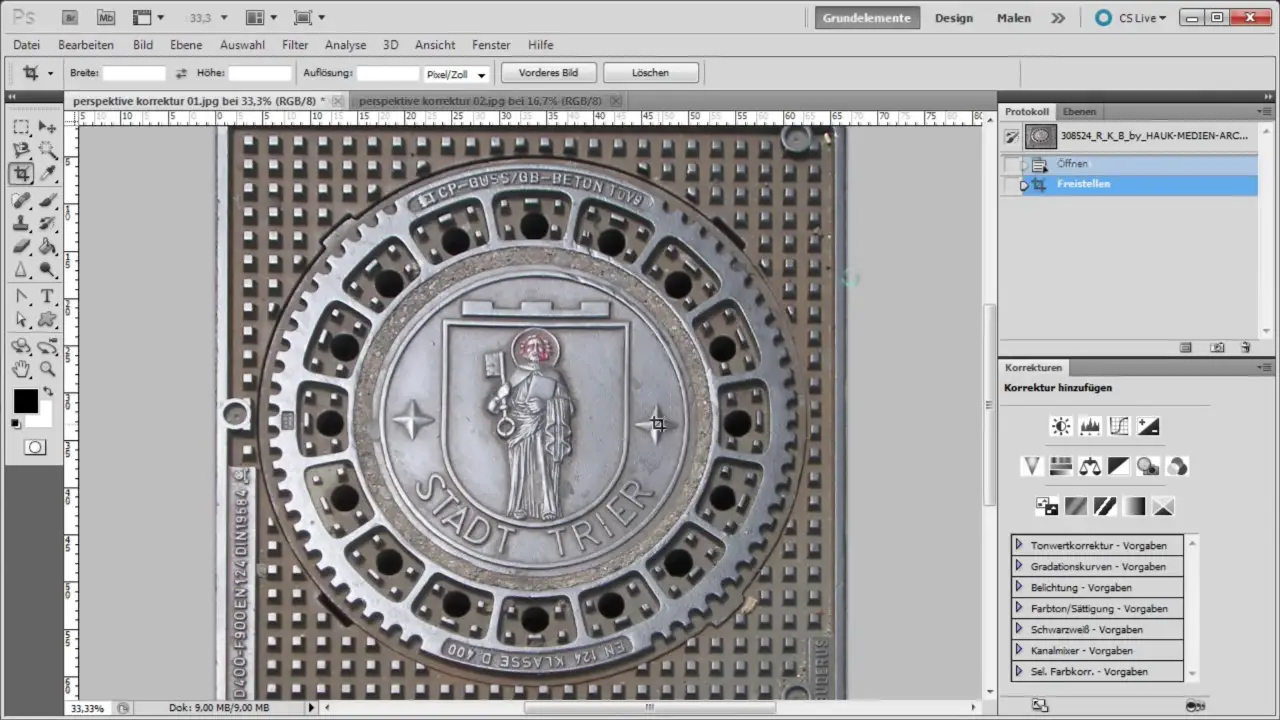
Task: Expand Tonwertkorrektur - Vorgaben
Action: click(x=1018, y=545)
